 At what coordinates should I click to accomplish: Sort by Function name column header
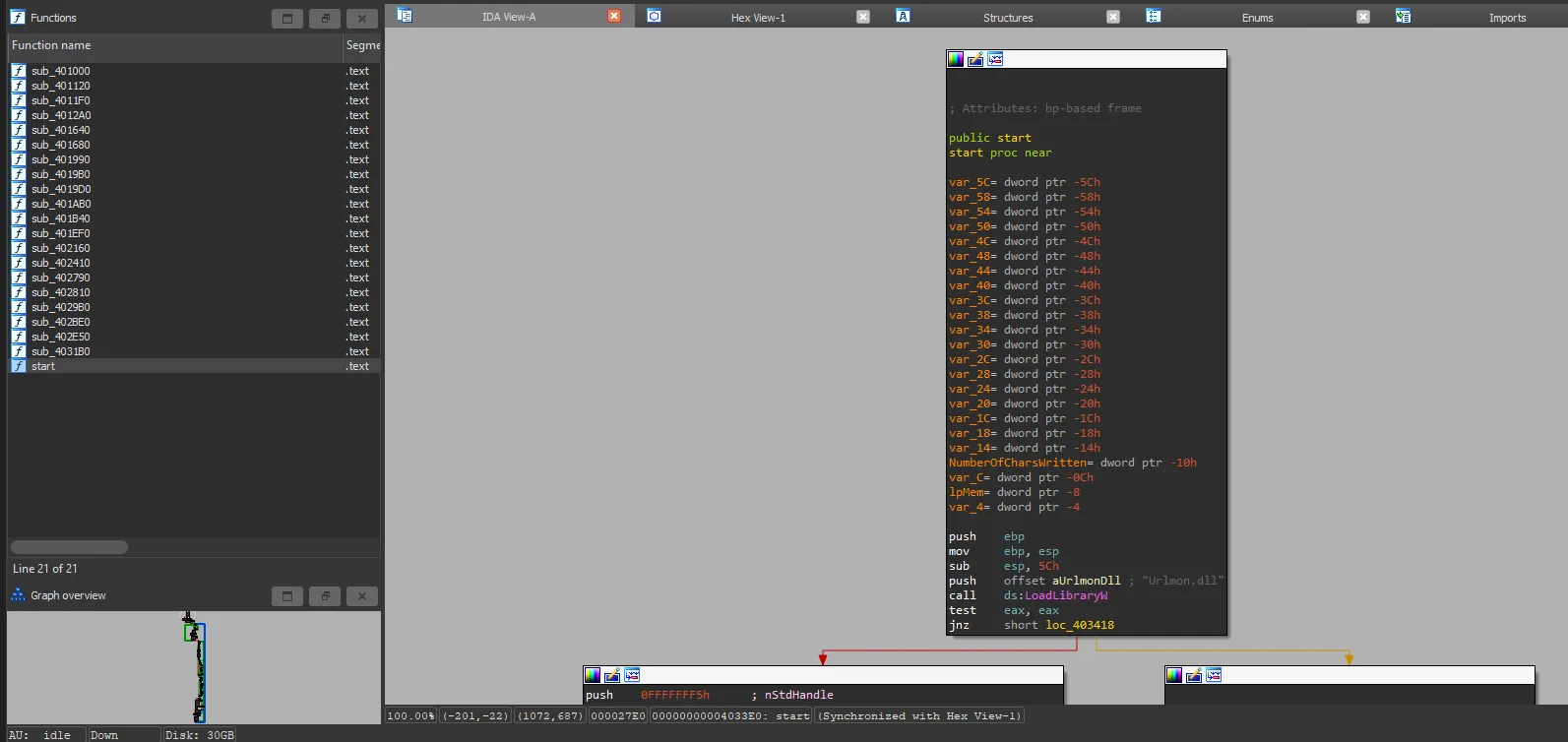click(x=51, y=45)
